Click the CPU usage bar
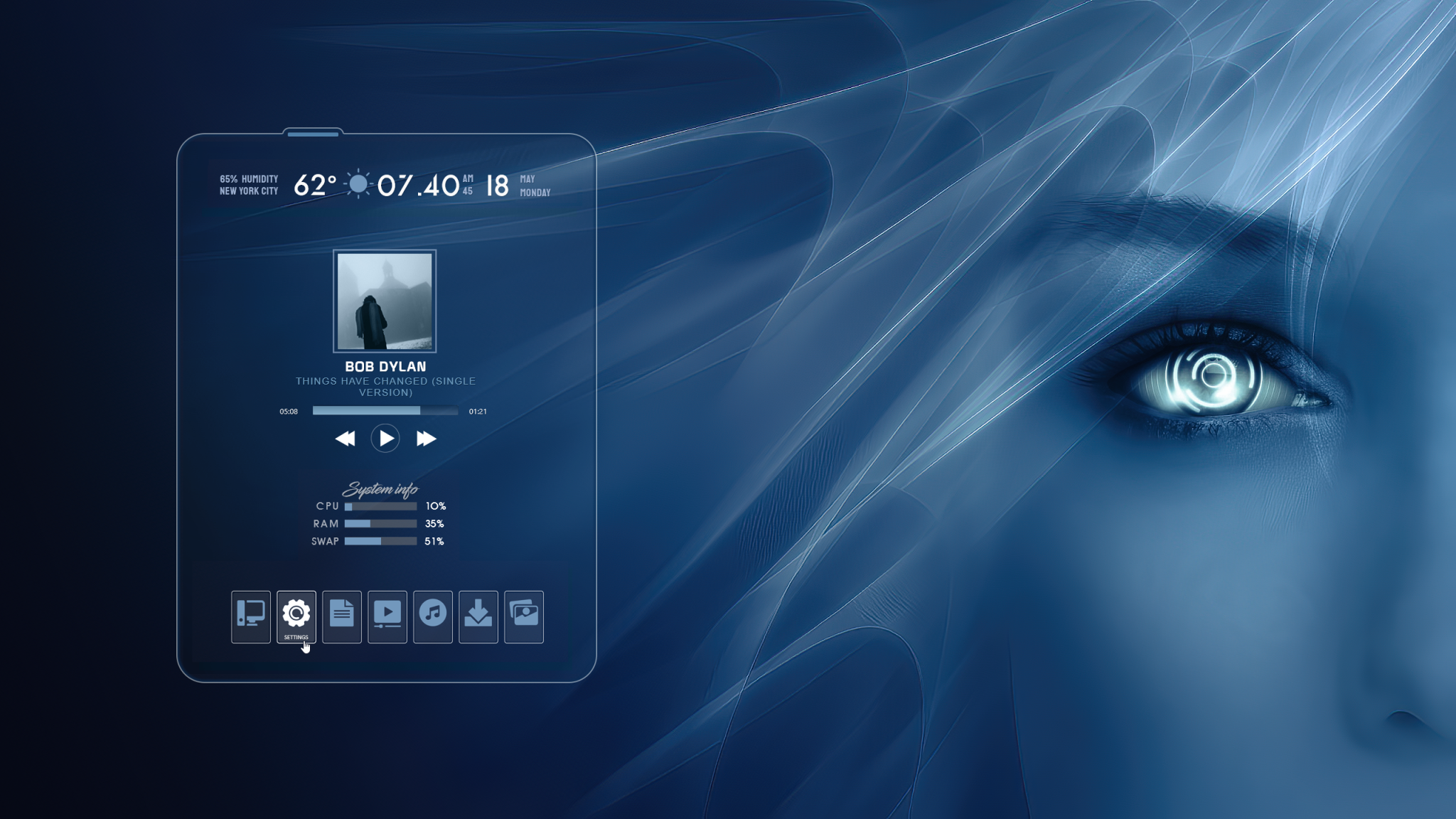Viewport: 1456px width, 819px height. 380,506
